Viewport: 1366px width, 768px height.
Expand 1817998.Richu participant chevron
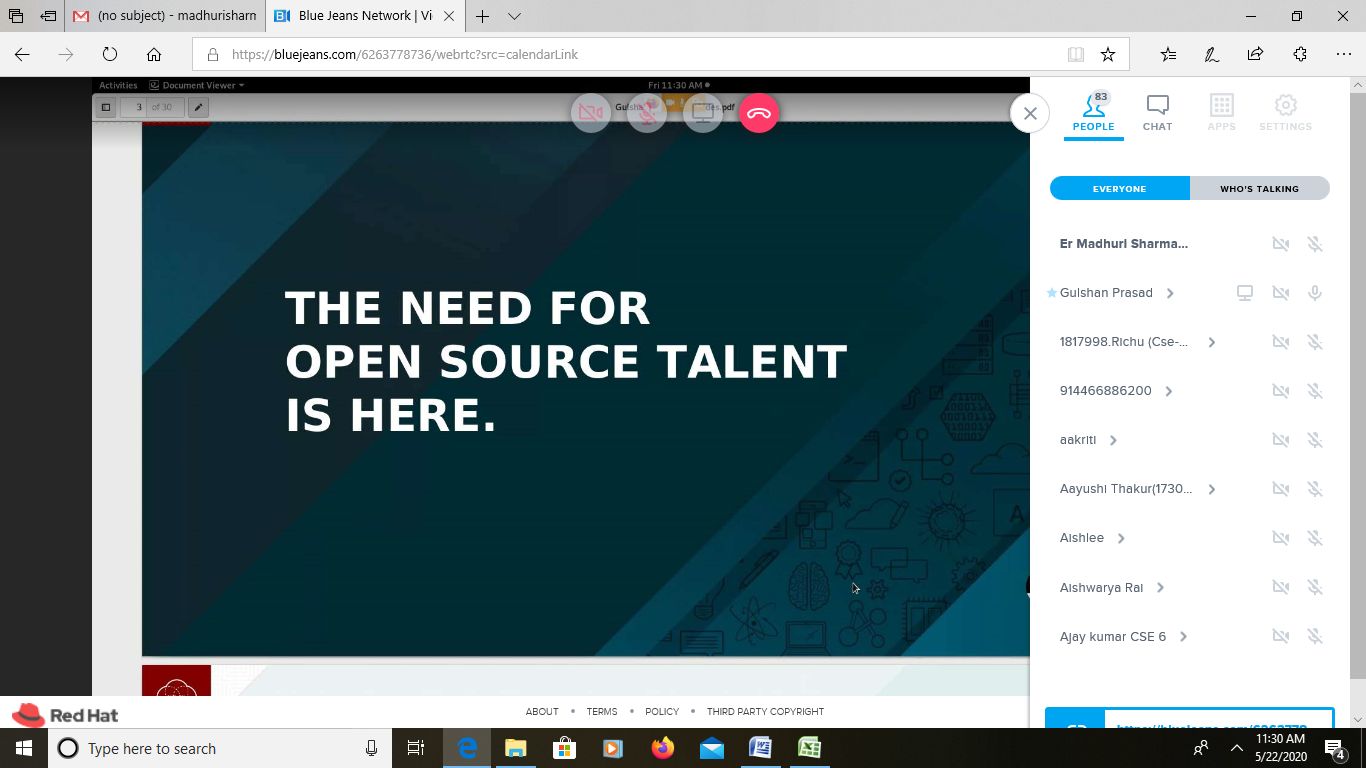1211,342
